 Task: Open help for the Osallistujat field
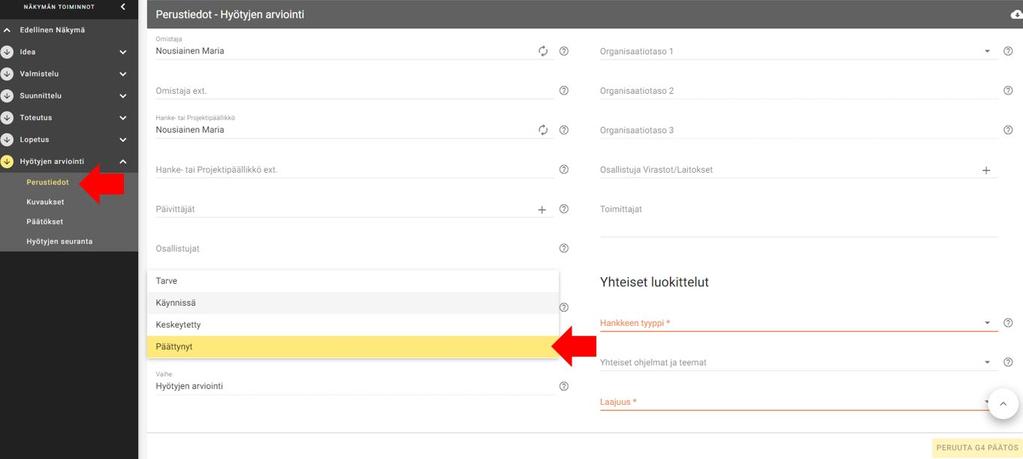(x=564, y=248)
